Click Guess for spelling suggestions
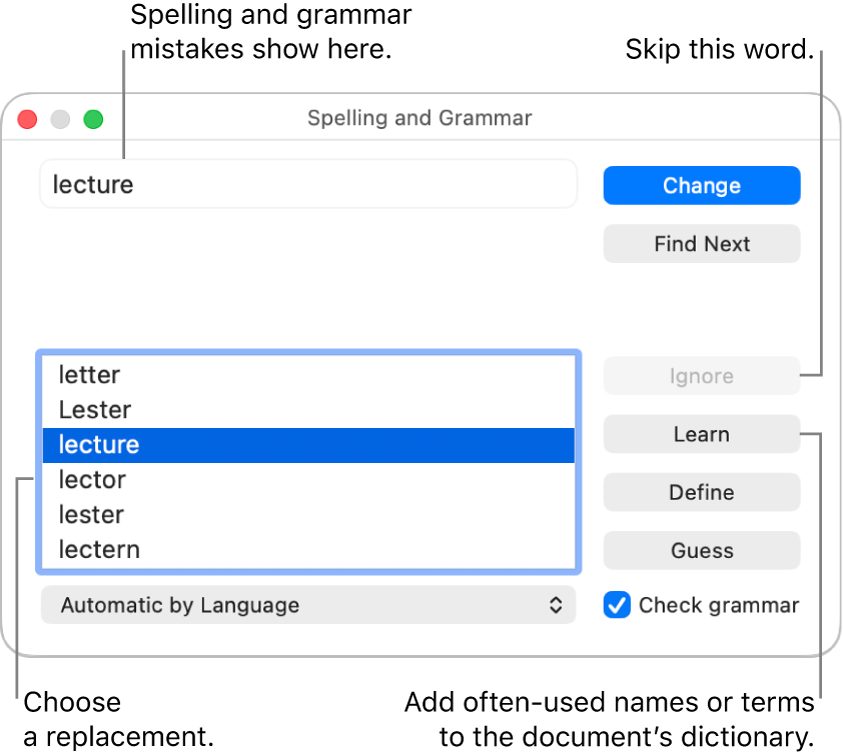The image size is (843, 755). 701,550
